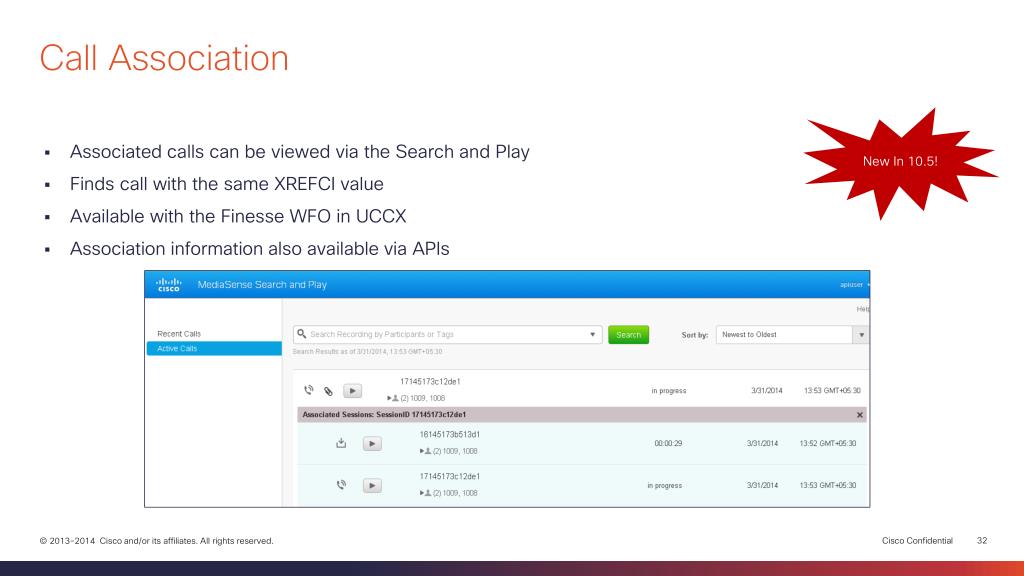
Task: Click the bullet about viewing calls via Search and Play
Action: [x=300, y=152]
